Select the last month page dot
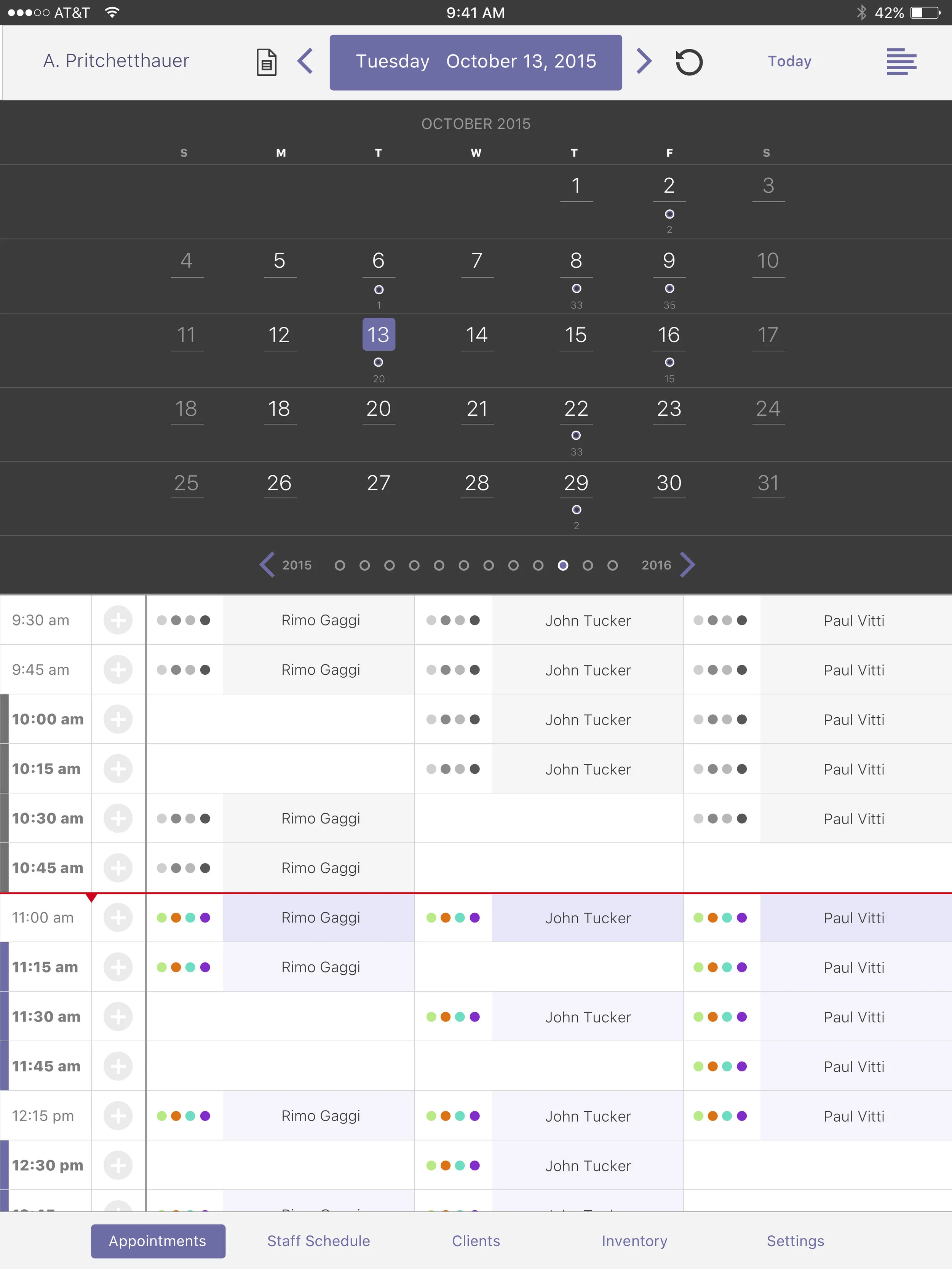 coord(612,566)
